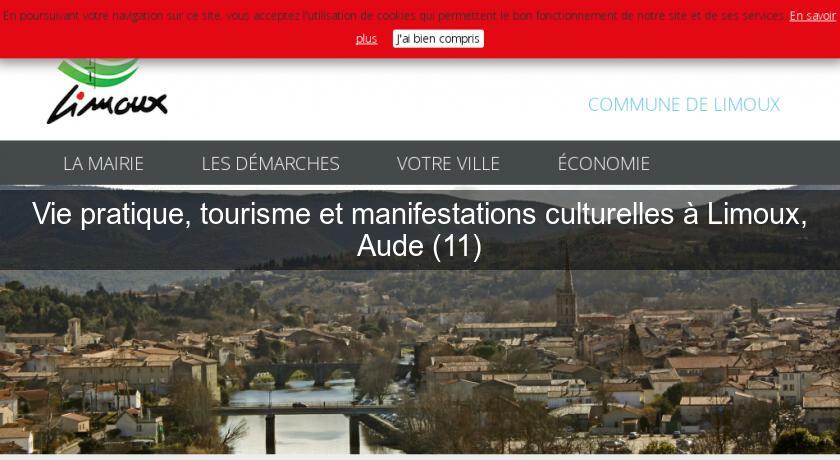The height and width of the screenshot is (460, 840).
Task: Accept cookies with "J'ai bien compris"
Action: pyautogui.click(x=438, y=39)
